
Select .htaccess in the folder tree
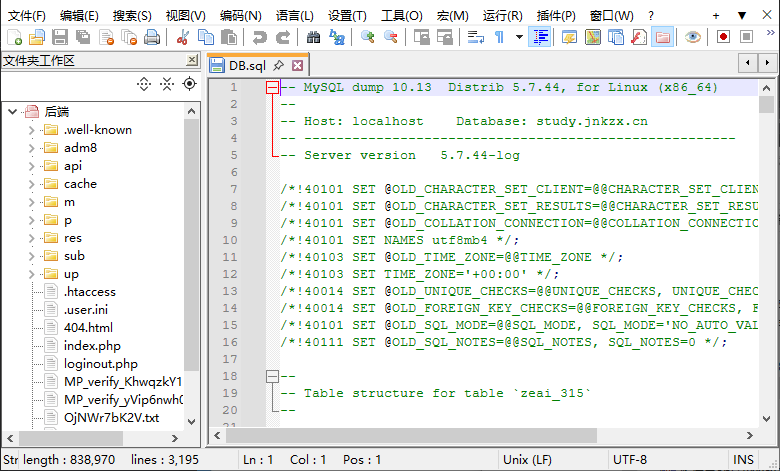coord(90,292)
